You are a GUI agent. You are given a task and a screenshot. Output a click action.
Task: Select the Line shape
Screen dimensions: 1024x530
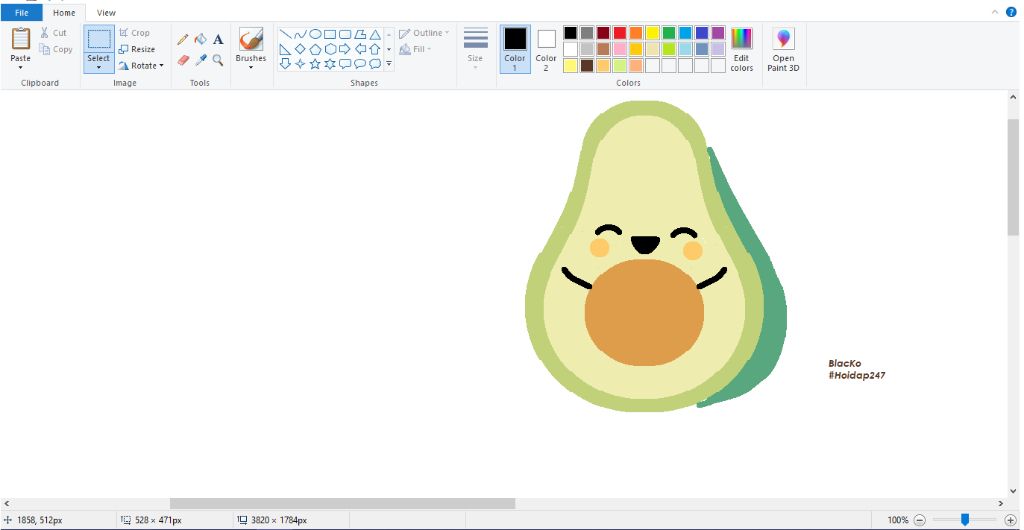pos(285,35)
